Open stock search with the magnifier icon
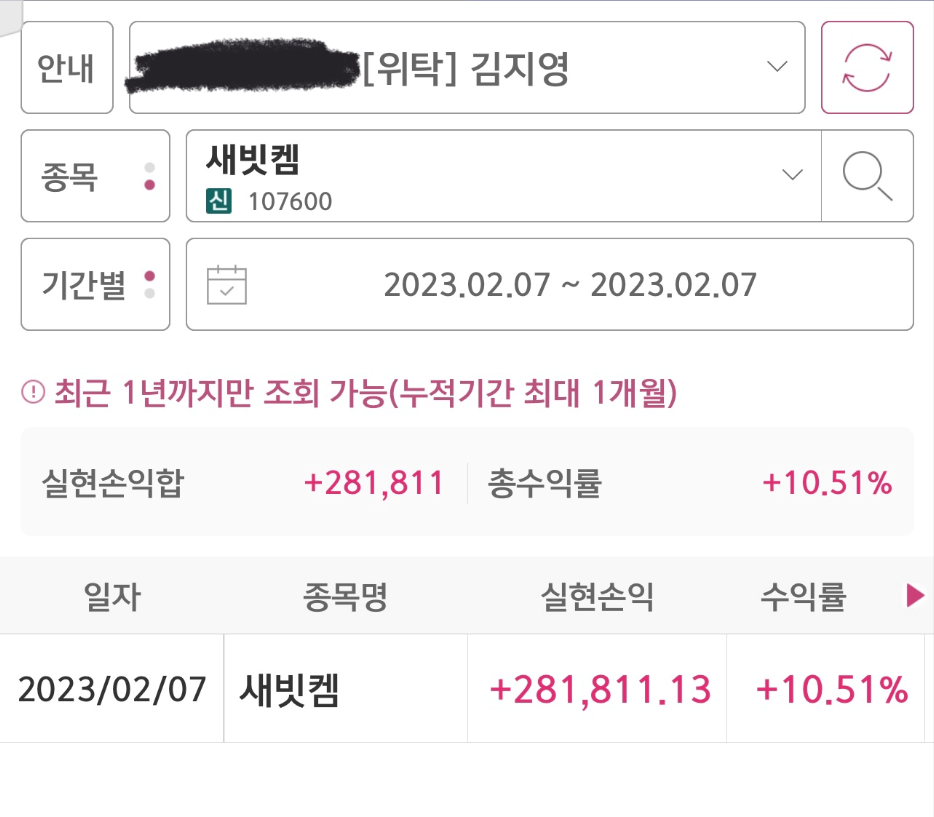 tap(867, 176)
